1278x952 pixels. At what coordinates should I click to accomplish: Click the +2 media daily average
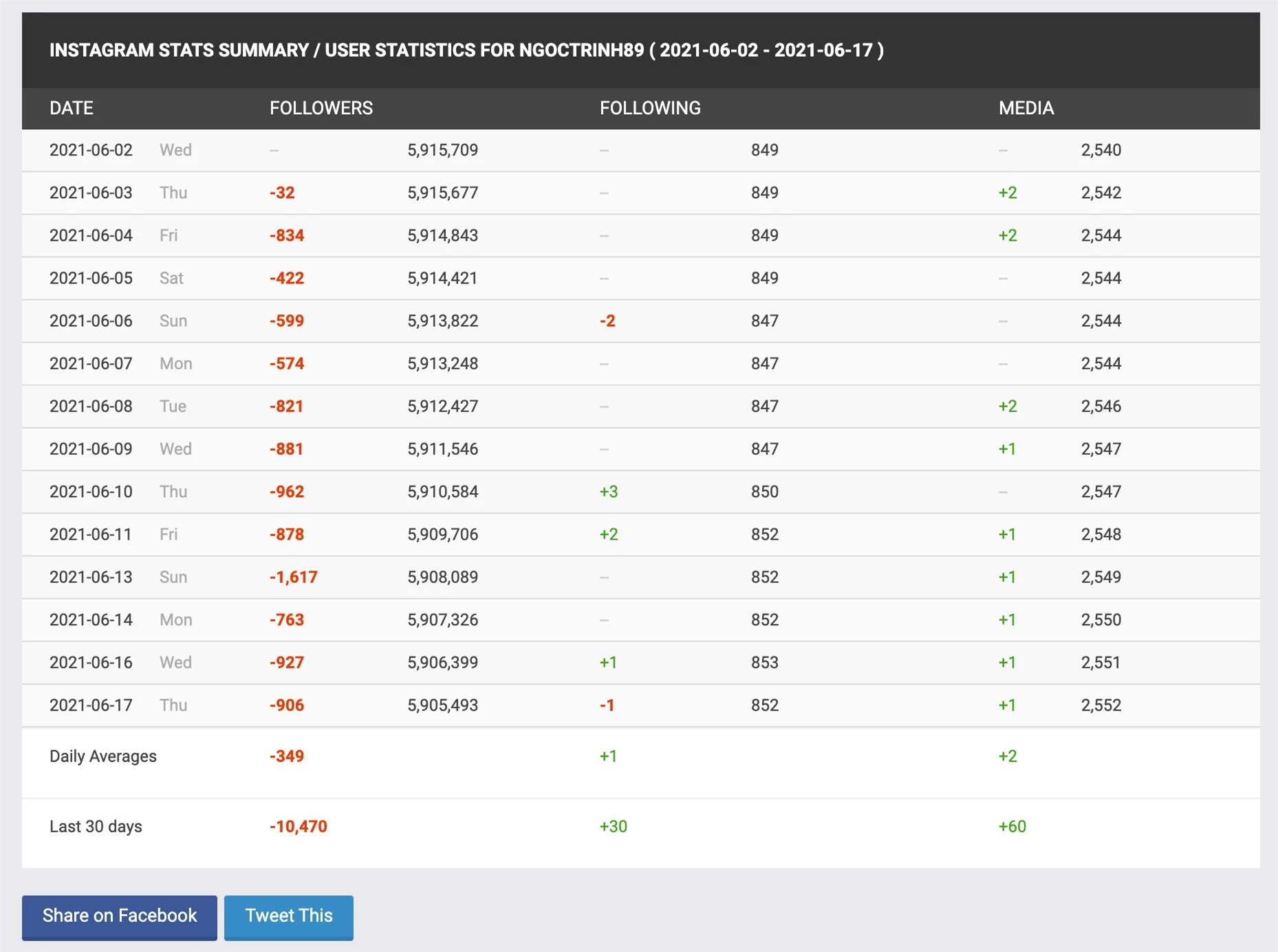point(1008,756)
